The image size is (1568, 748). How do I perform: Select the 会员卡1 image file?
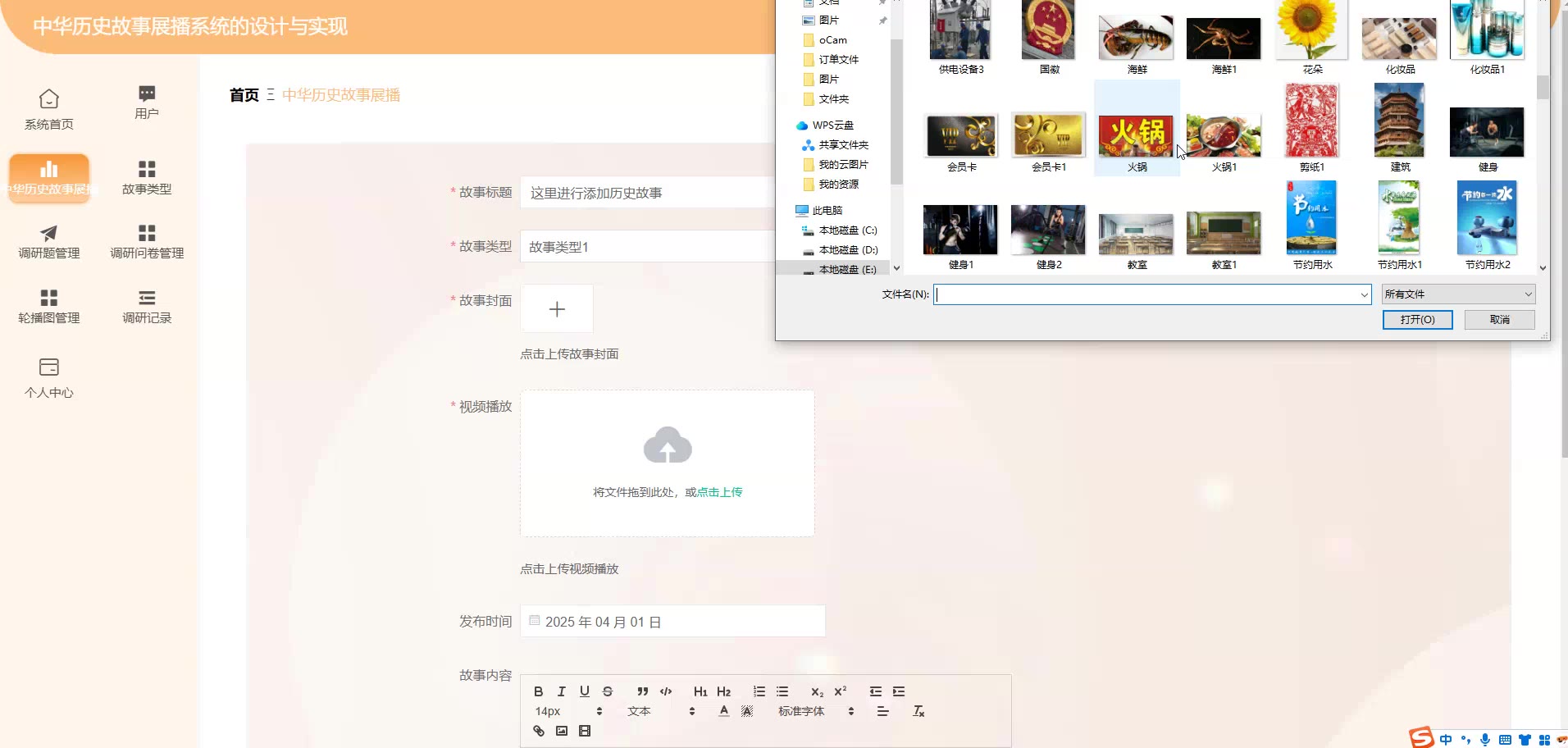click(x=1049, y=142)
